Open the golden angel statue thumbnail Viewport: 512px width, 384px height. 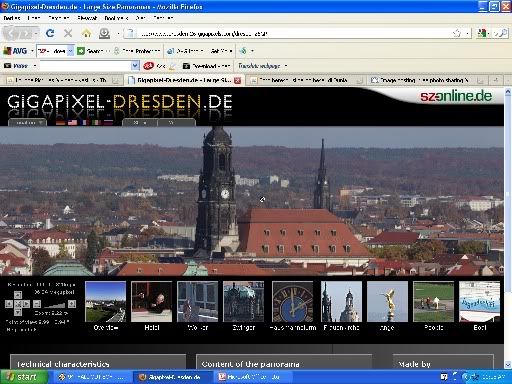[387, 301]
